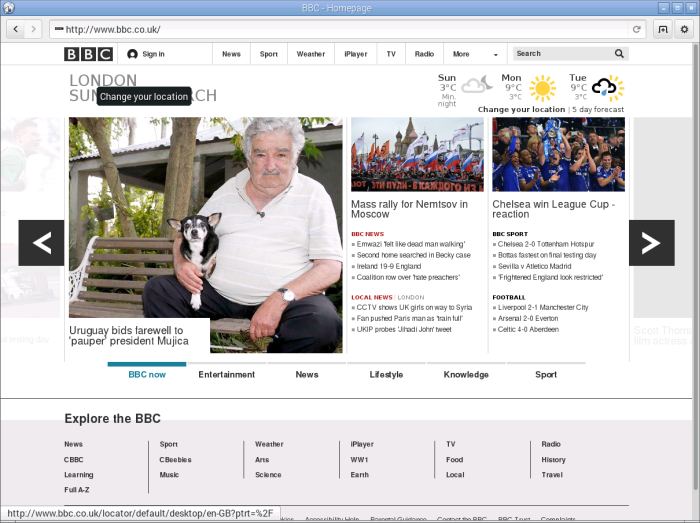The width and height of the screenshot is (700, 523).
Task: Open Mass rally for Nemtsov headline
Action: (409, 209)
